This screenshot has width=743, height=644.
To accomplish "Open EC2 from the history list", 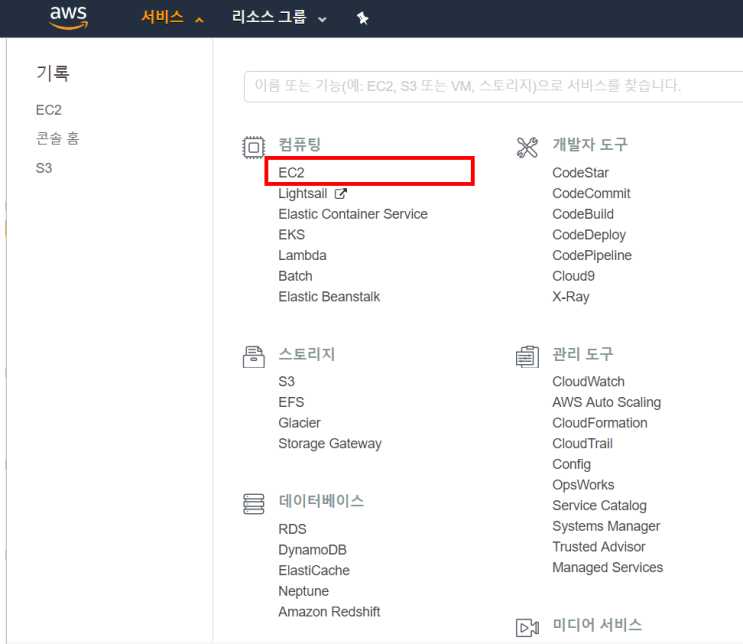I will click(x=48, y=110).
